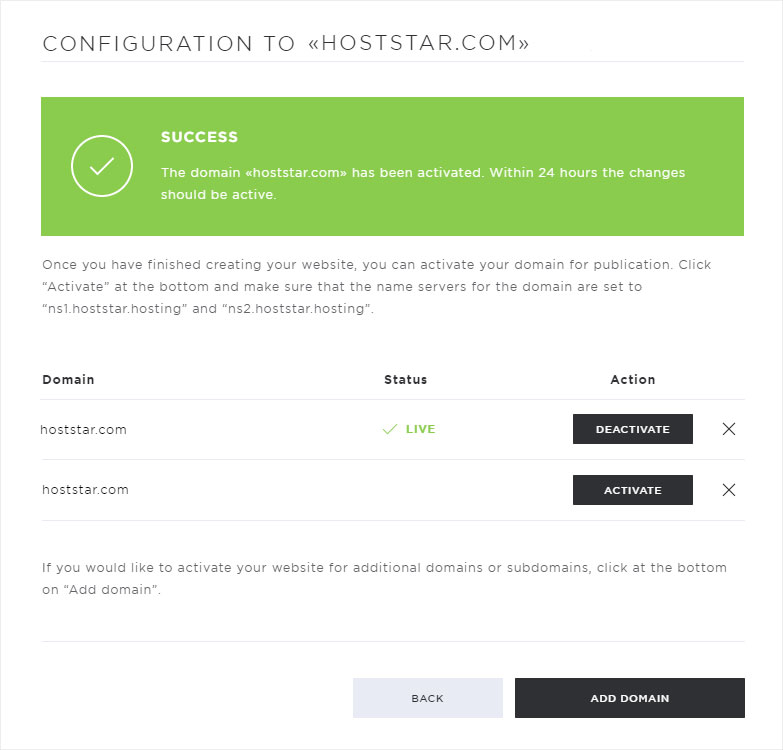Screen dimensions: 783x750
Task: Delete the inactive domain with its X icon
Action: tap(729, 490)
